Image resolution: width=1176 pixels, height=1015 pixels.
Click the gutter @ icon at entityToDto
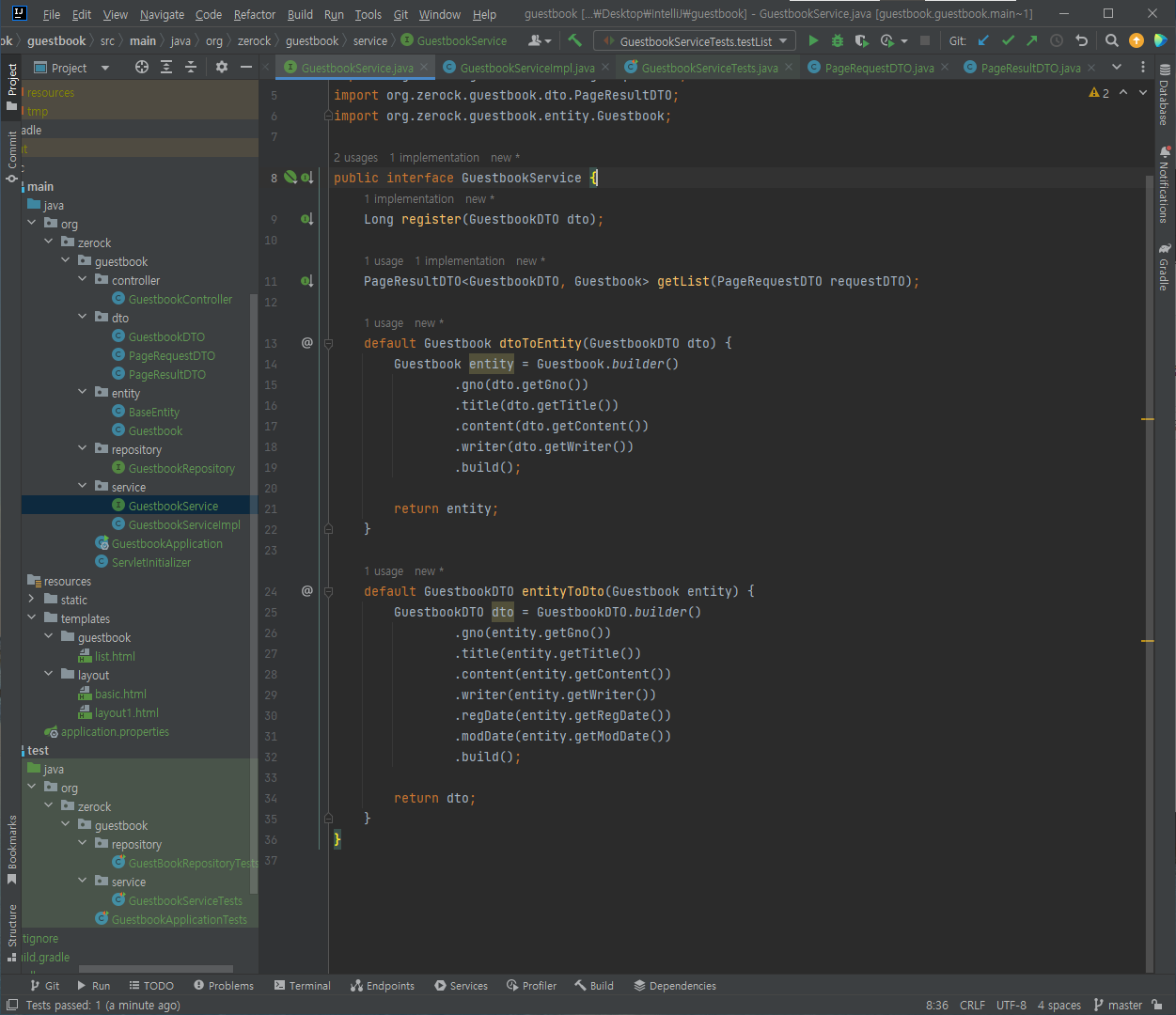point(306,591)
